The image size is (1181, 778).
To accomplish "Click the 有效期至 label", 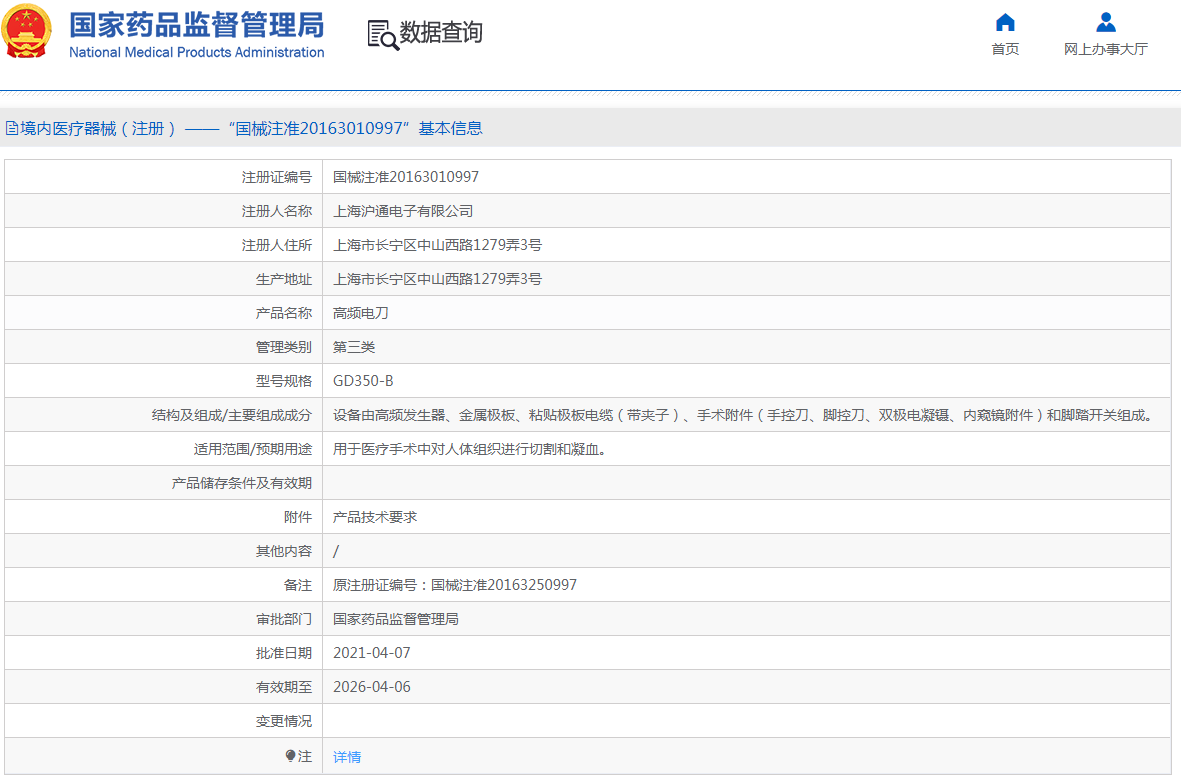I will tap(283, 687).
